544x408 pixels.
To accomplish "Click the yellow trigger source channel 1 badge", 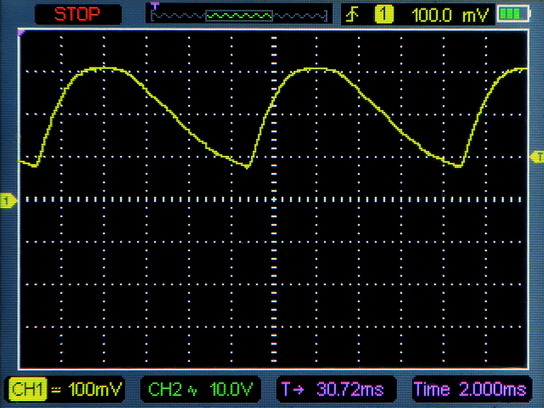I will coord(384,15).
